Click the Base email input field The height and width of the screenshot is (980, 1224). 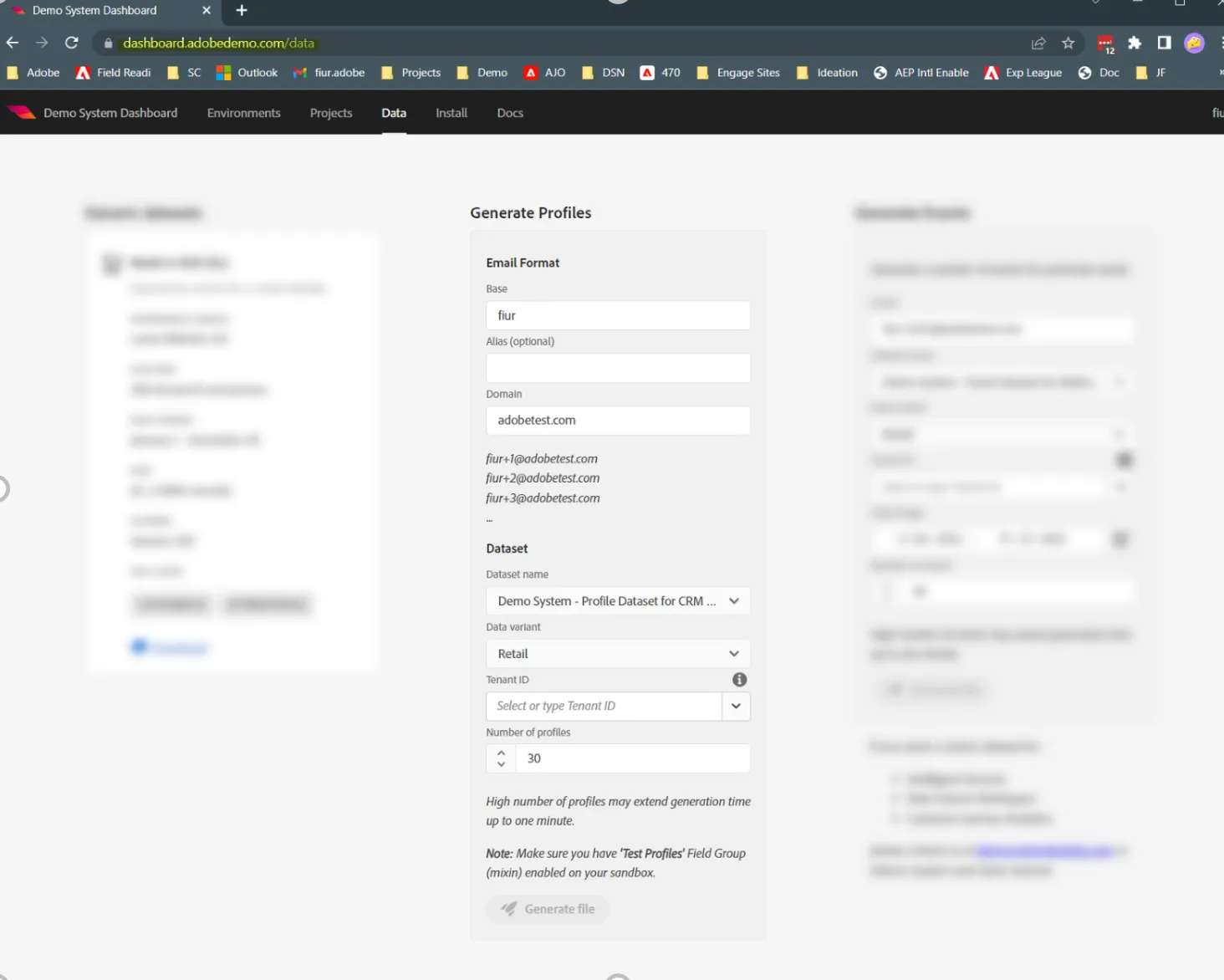[618, 315]
